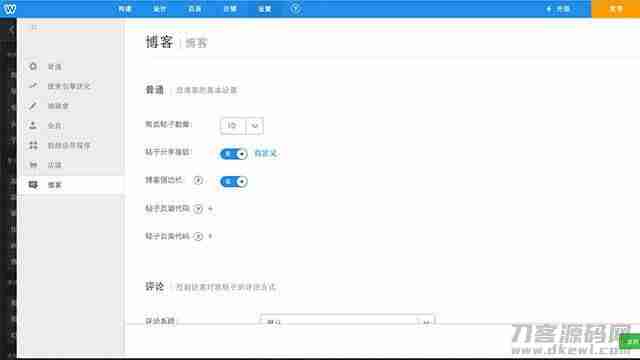Open General settings via the gear icon
640x360 pixels.
(33, 67)
